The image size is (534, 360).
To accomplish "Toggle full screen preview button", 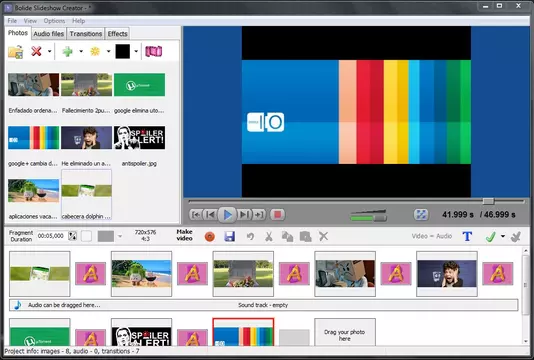I will 421,215.
